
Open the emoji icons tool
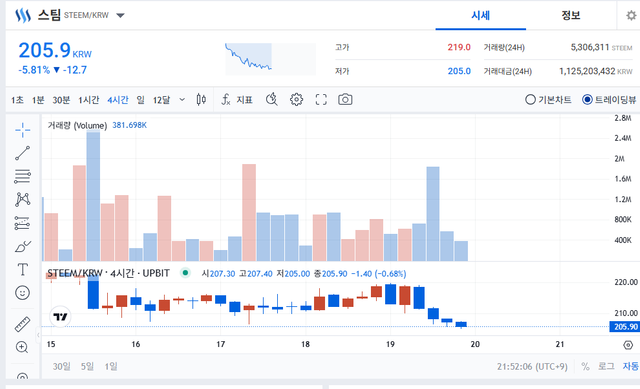point(22,293)
